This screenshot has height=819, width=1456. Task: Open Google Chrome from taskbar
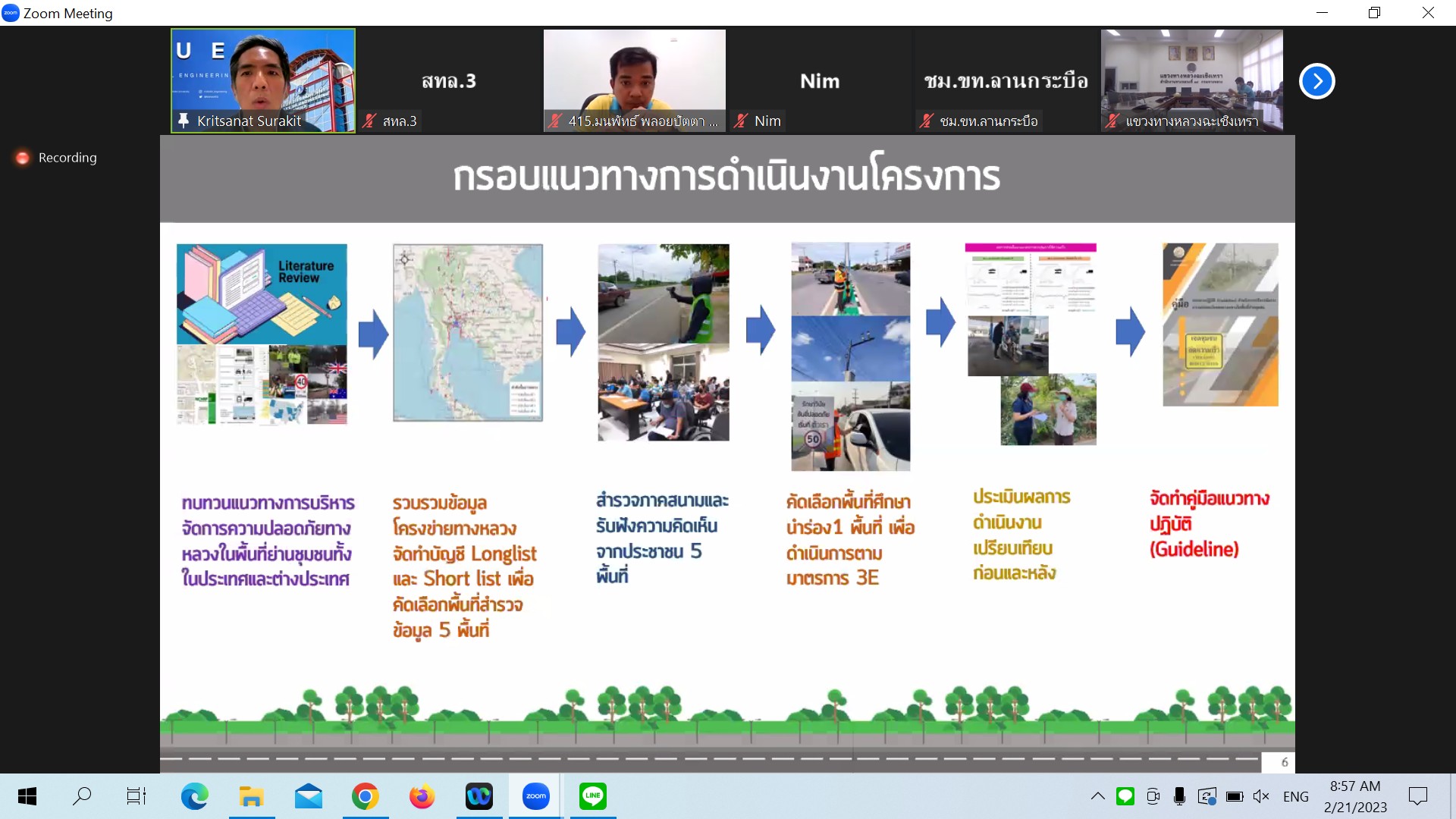[x=365, y=796]
